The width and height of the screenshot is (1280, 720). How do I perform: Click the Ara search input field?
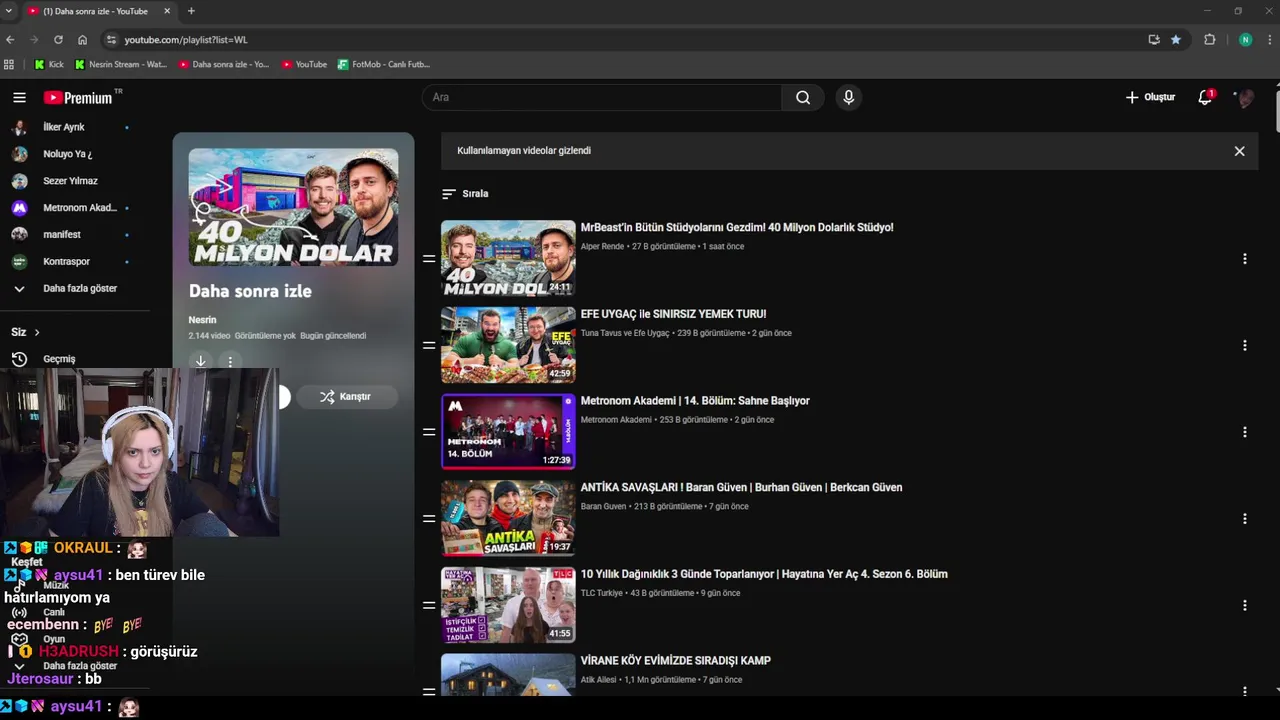point(602,97)
